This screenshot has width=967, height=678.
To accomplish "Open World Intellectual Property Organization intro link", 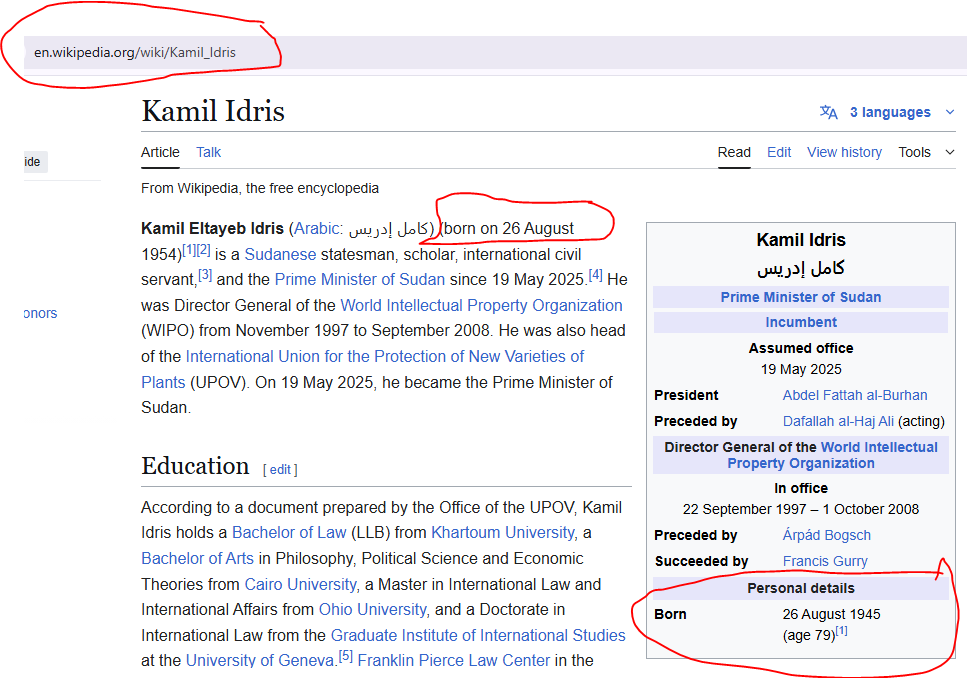I will [481, 305].
